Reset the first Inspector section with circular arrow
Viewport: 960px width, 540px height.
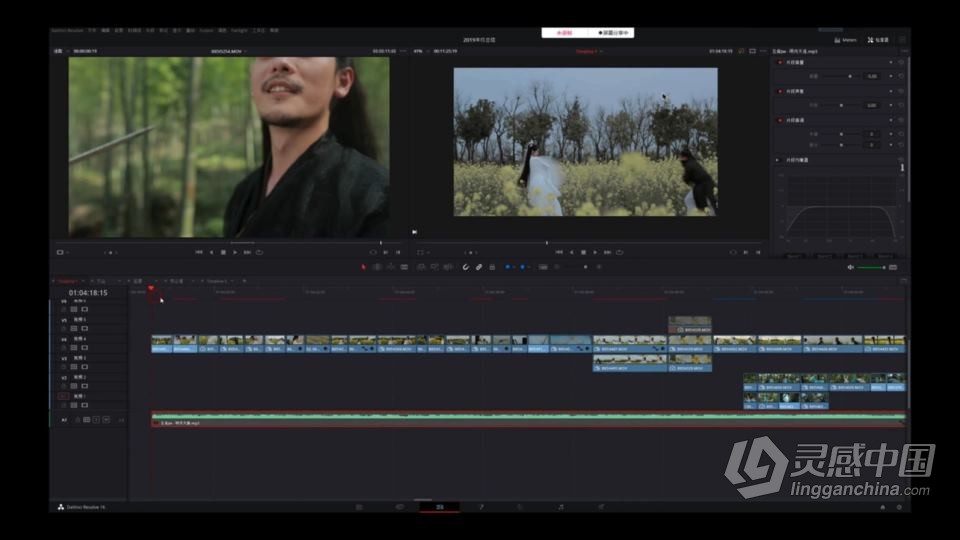click(x=901, y=62)
